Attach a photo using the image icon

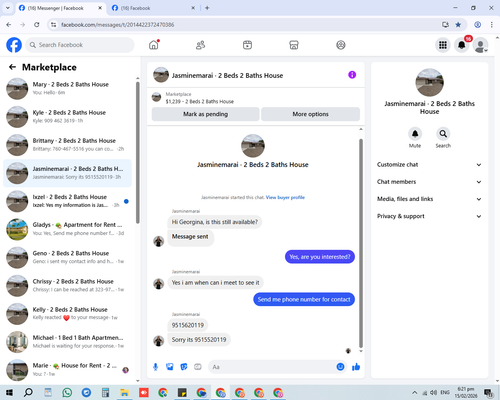170,367
